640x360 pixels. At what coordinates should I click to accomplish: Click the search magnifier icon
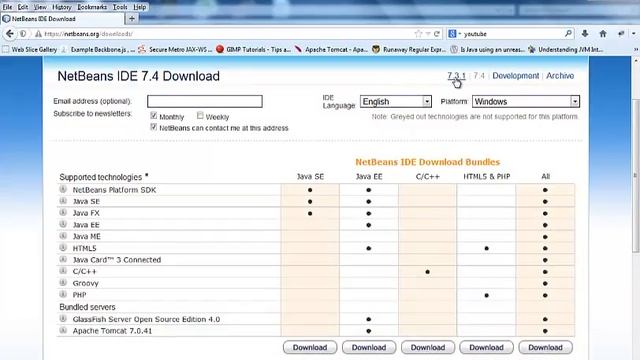(x=568, y=33)
